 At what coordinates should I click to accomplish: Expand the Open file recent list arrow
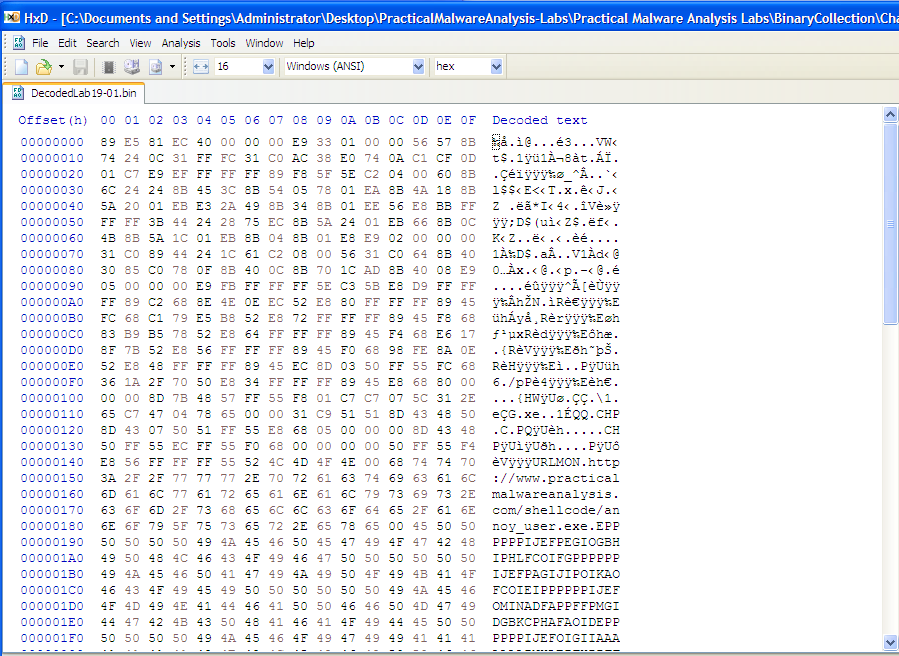(61, 67)
